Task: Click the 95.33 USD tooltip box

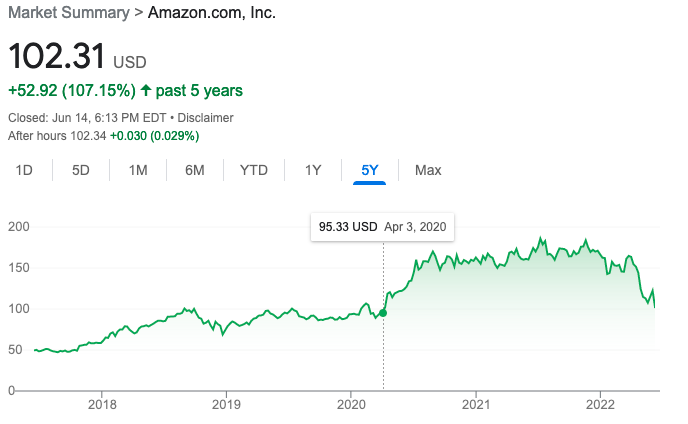Action: [383, 227]
